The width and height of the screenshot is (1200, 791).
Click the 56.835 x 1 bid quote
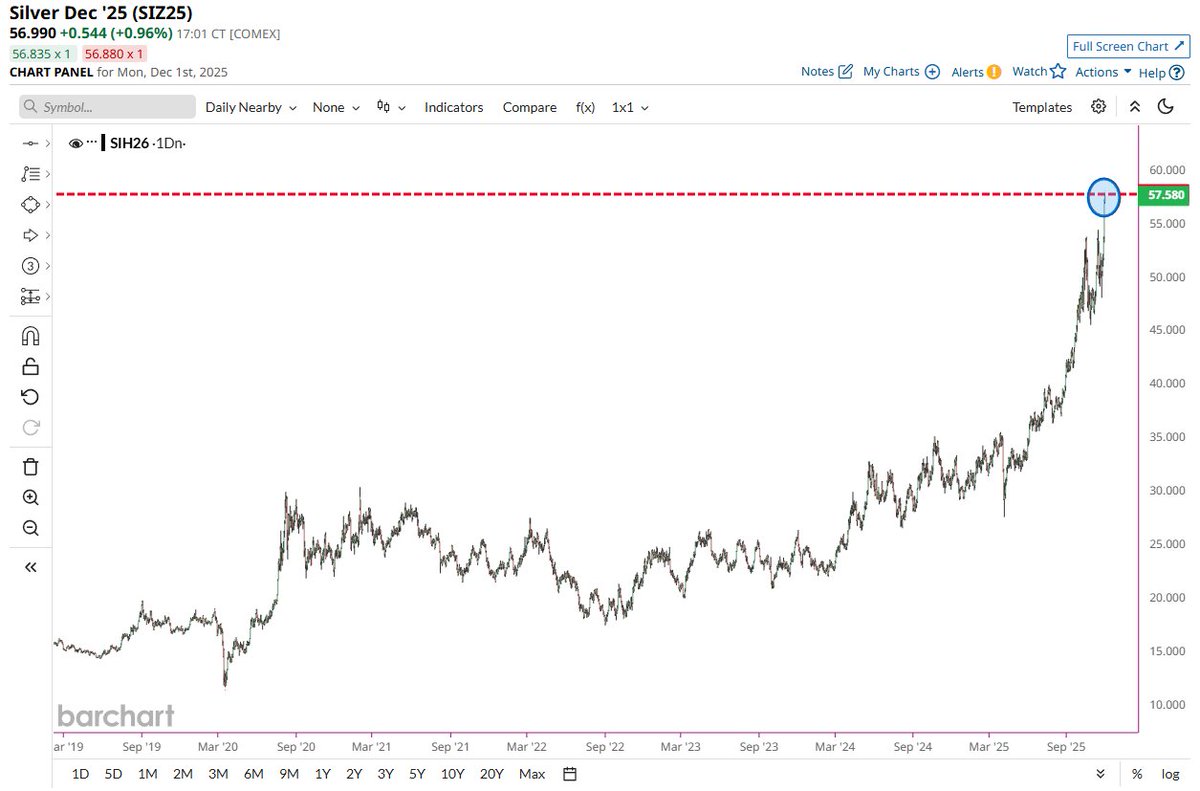pyautogui.click(x=42, y=54)
